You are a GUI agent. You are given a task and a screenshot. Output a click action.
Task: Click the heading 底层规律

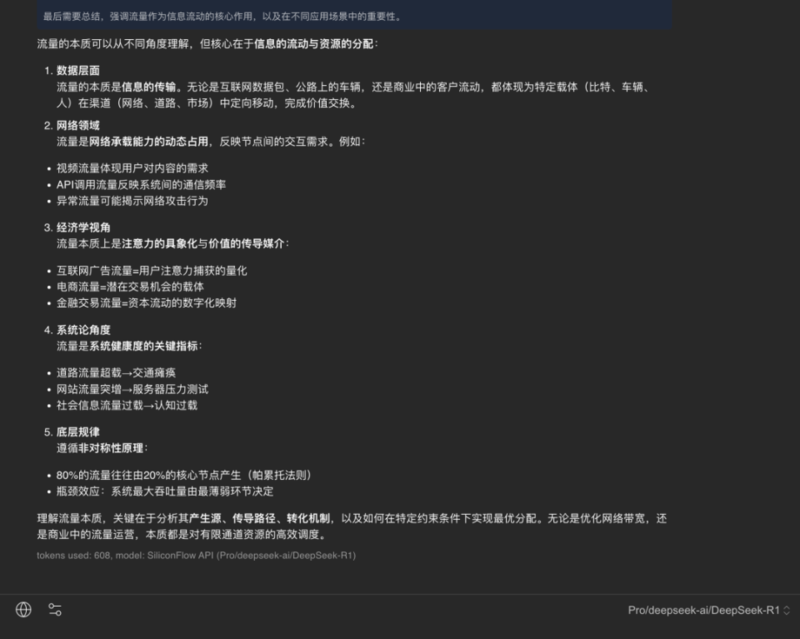click(x=77, y=432)
